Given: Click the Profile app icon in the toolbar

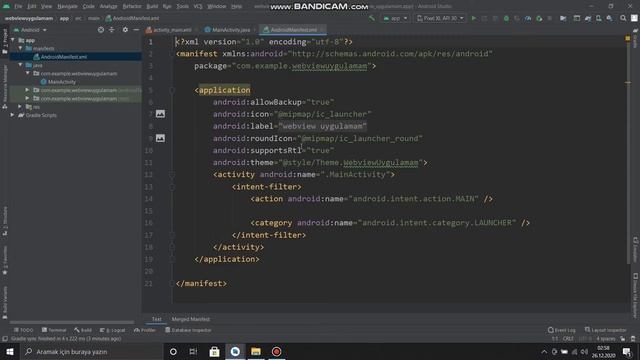Looking at the screenshot, I should 528,18.
